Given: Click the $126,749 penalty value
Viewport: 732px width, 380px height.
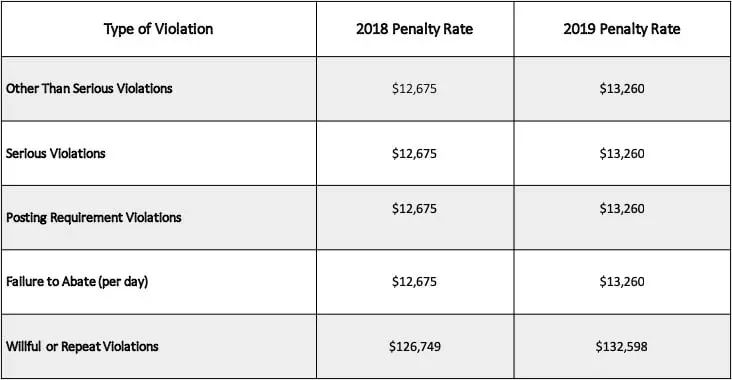Looking at the screenshot, I should tap(415, 347).
